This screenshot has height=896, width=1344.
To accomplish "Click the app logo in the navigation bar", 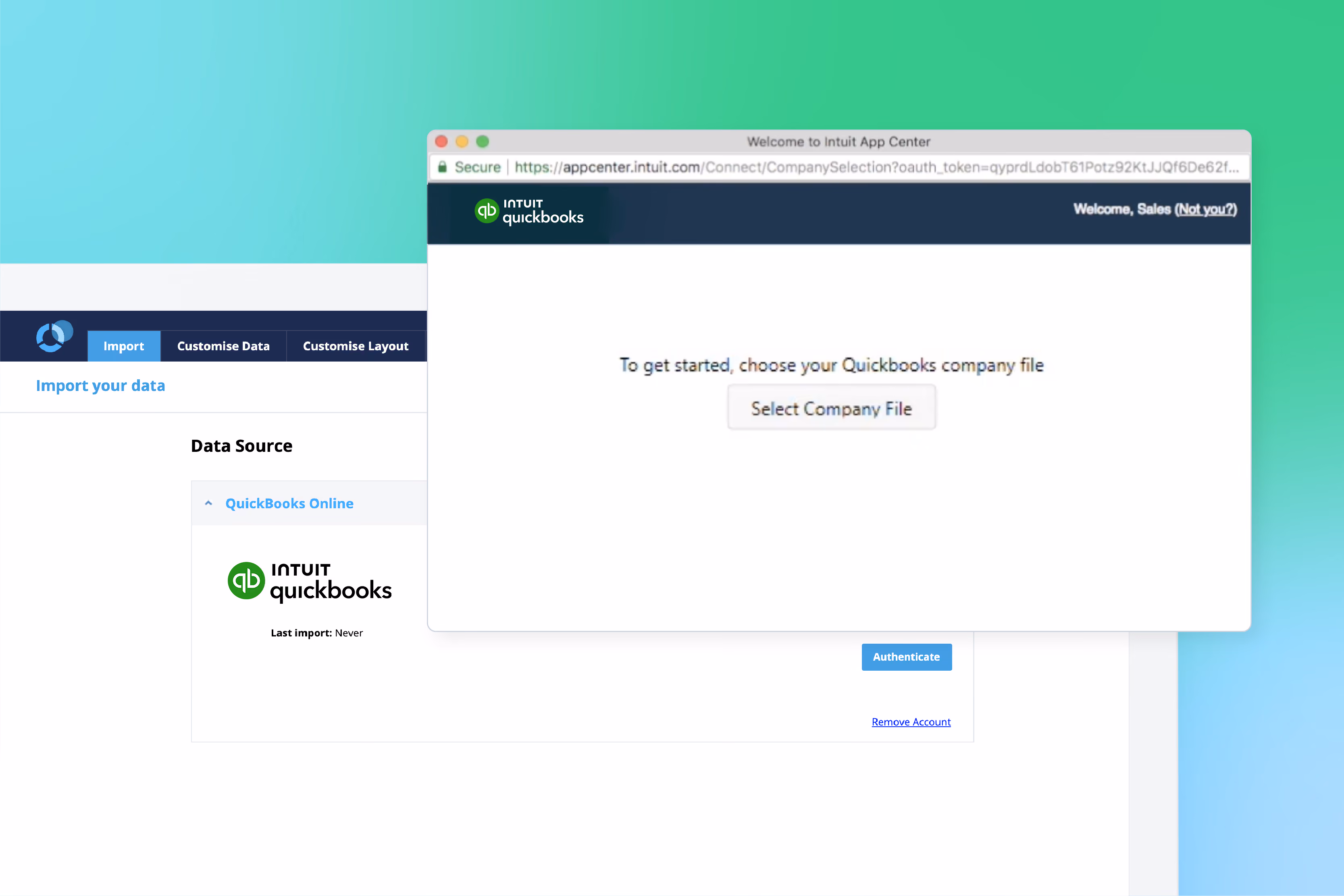I will pos(54,337).
